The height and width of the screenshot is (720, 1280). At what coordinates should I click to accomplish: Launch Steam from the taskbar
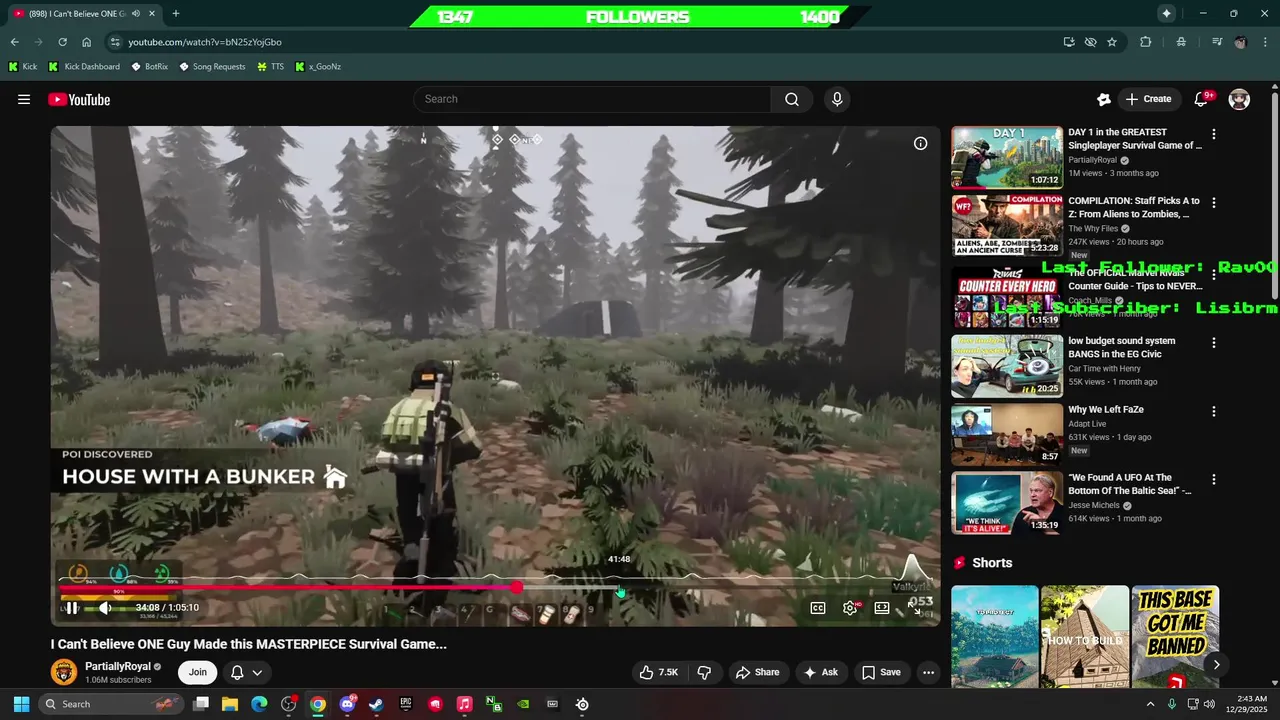click(376, 704)
